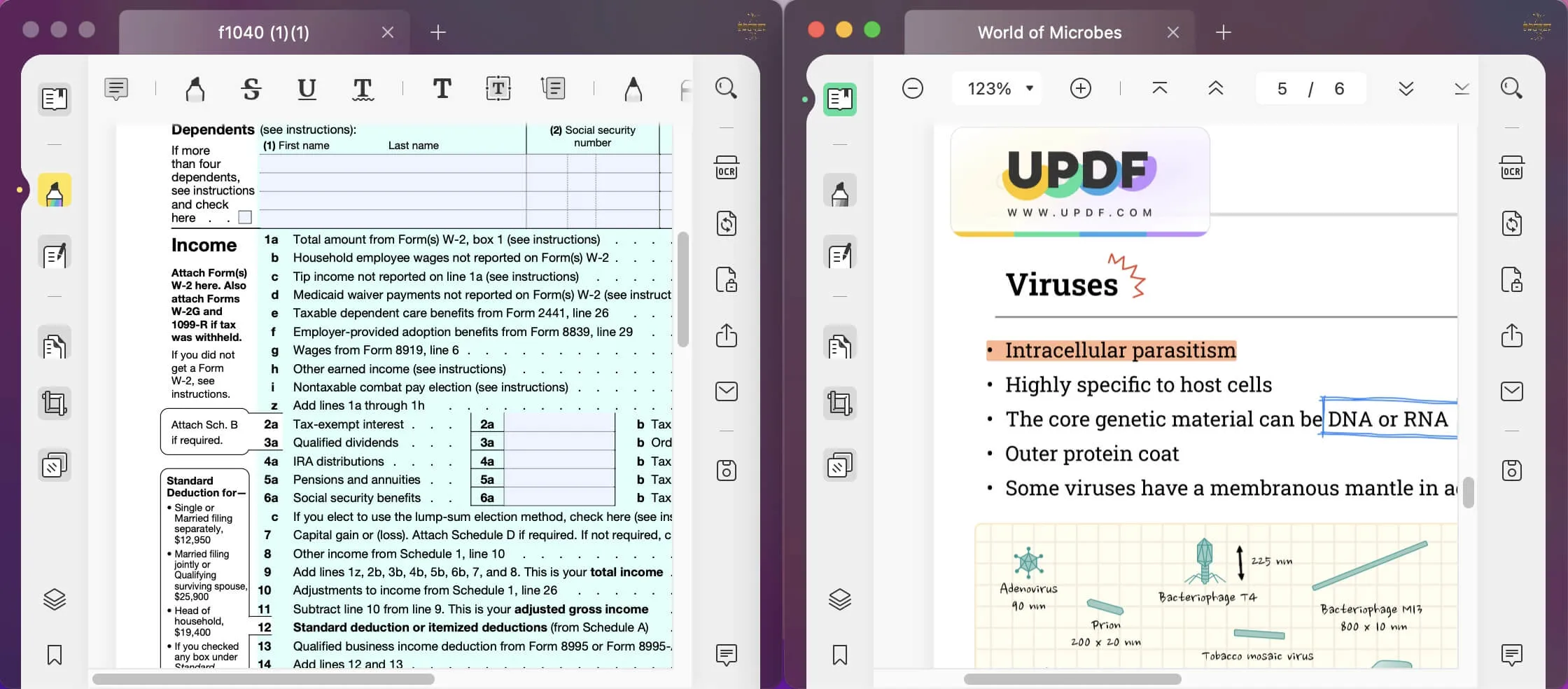Select the typewriter text comment tool
Image resolution: width=1568 pixels, height=689 pixels.
tap(442, 89)
